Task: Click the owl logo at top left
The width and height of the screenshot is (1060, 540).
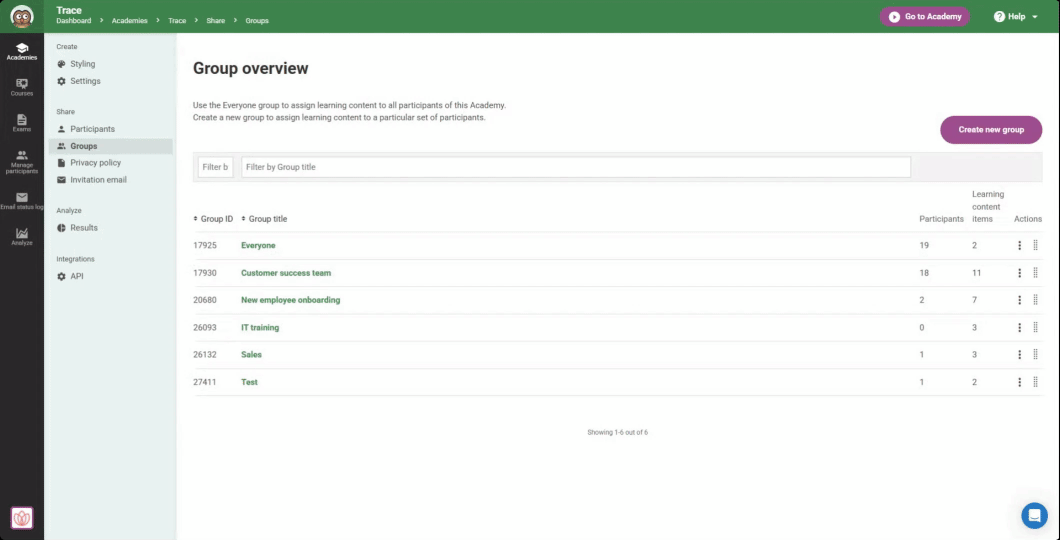Action: [22, 16]
